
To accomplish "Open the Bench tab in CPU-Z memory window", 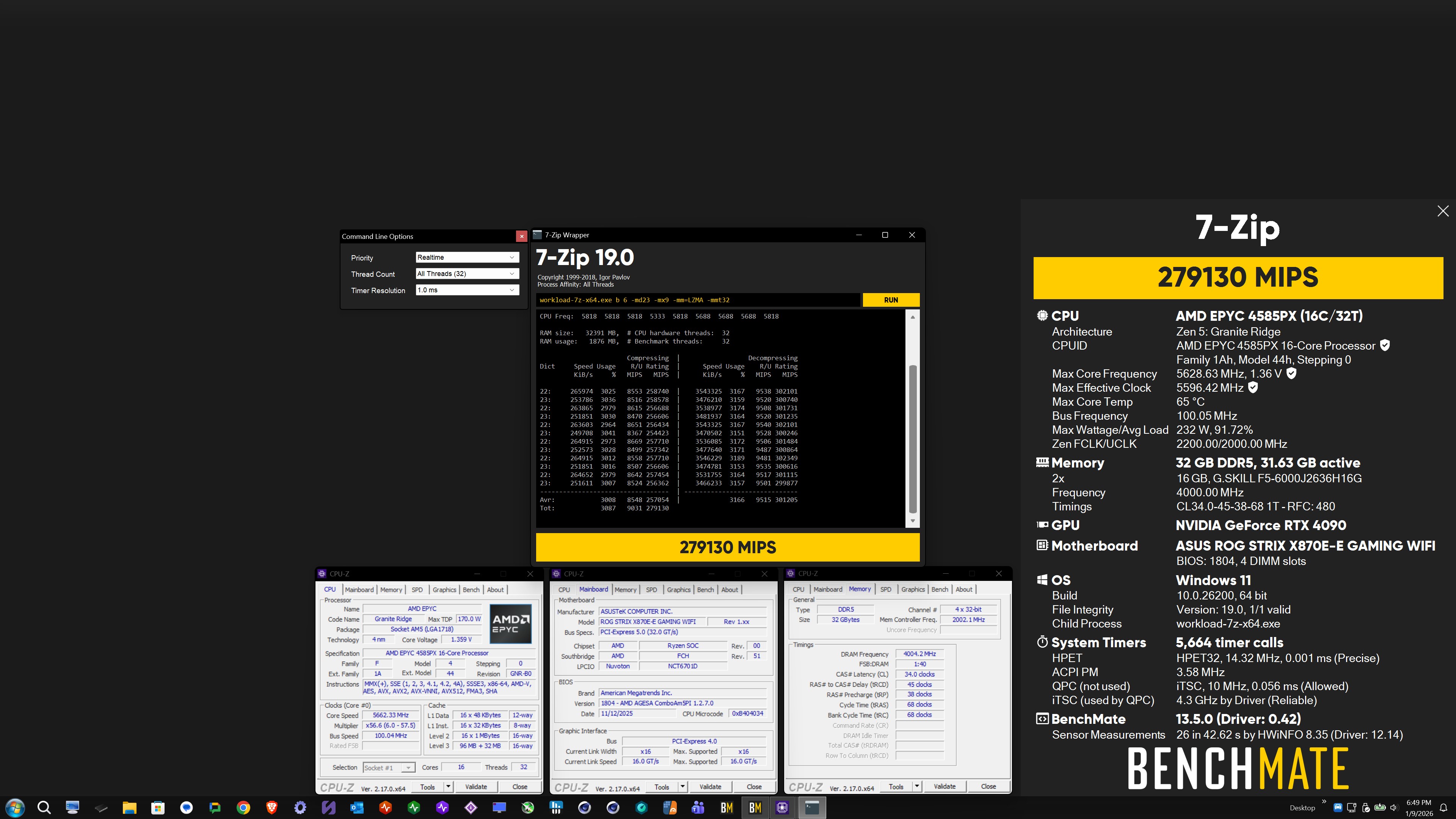I will click(940, 590).
